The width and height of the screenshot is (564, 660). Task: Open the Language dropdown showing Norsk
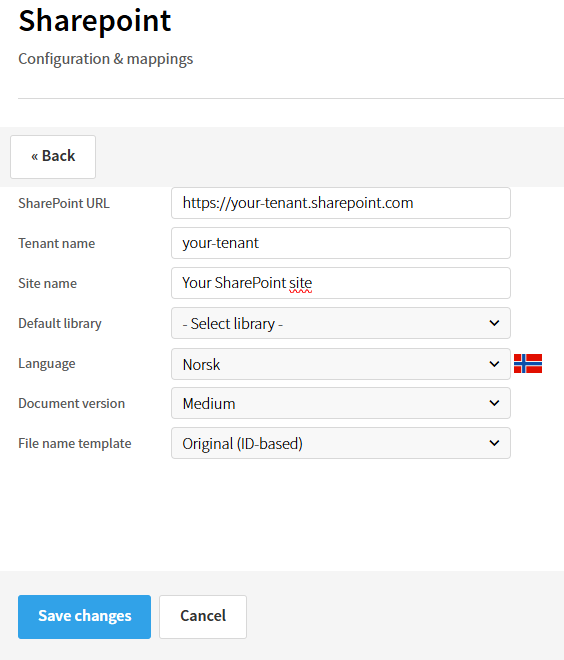coord(341,364)
